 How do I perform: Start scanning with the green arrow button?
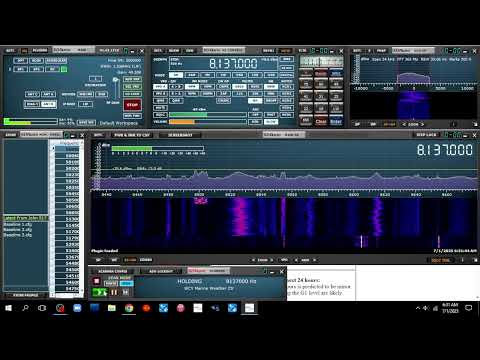coord(100,292)
